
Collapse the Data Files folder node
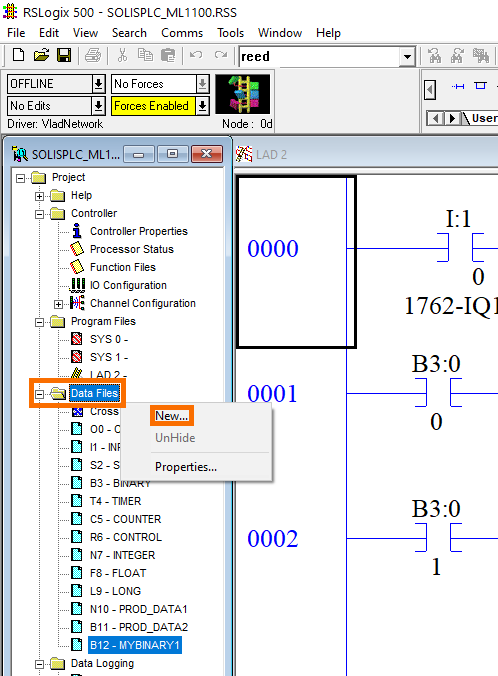39,394
